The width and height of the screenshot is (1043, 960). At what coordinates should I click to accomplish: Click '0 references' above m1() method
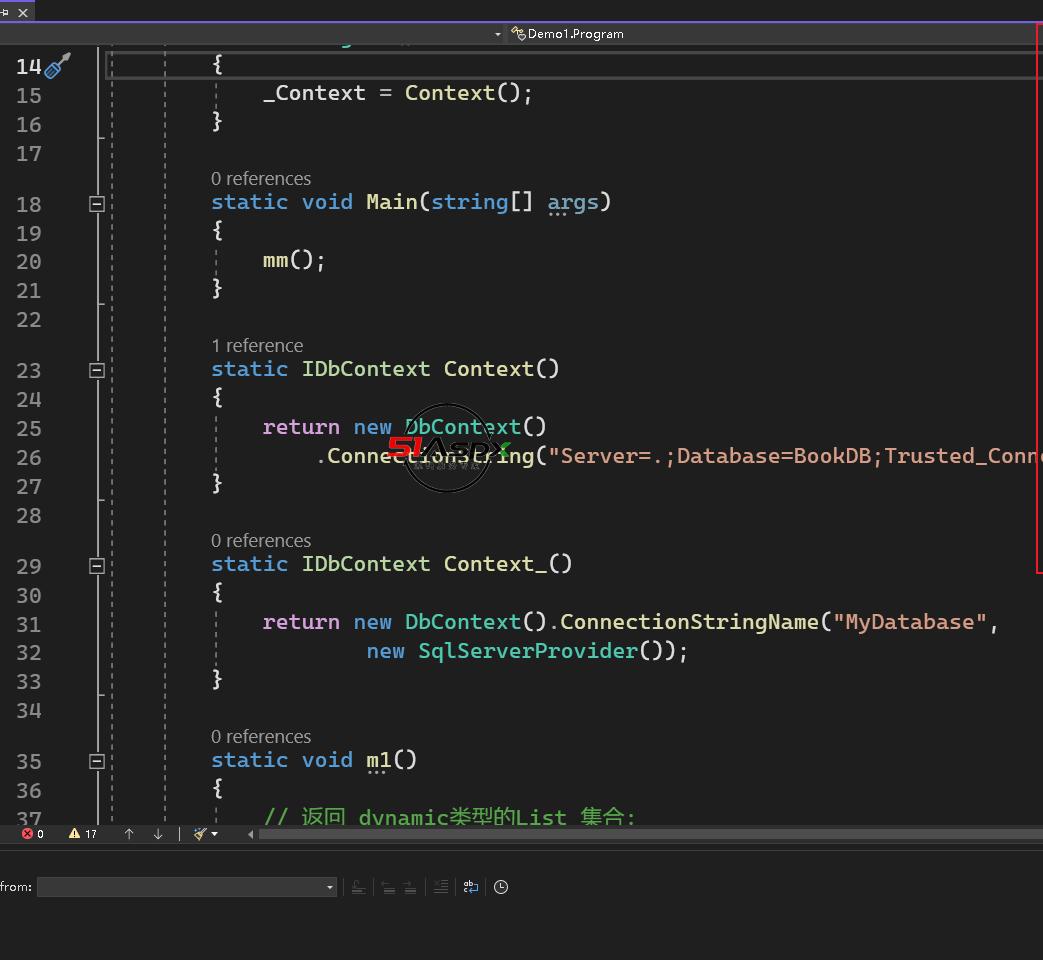261,737
